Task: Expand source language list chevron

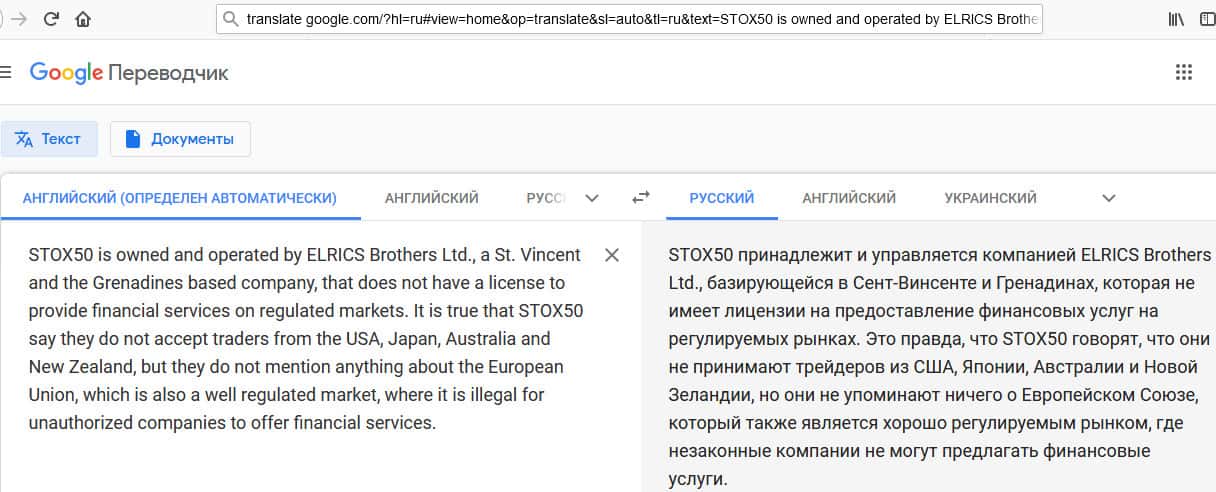Action: 592,198
